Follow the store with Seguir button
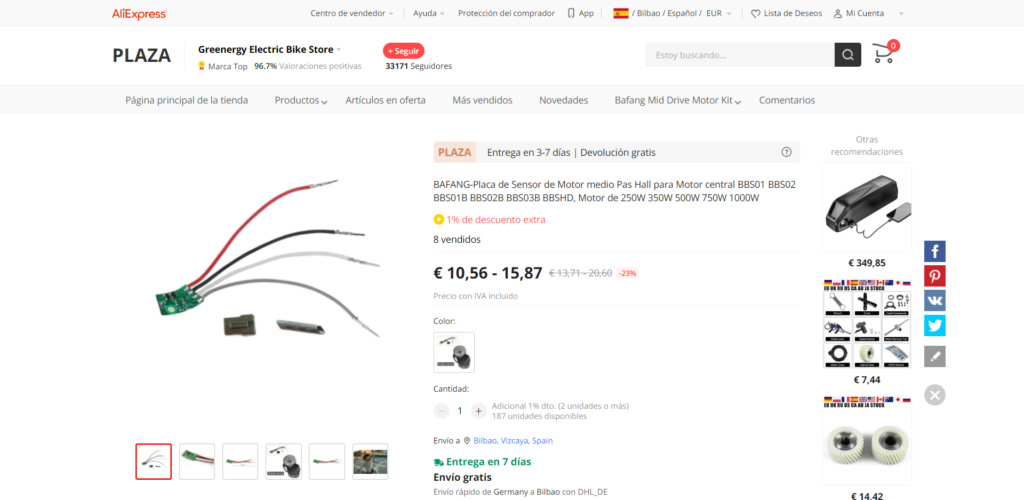The height and width of the screenshot is (500, 1024). coord(404,51)
